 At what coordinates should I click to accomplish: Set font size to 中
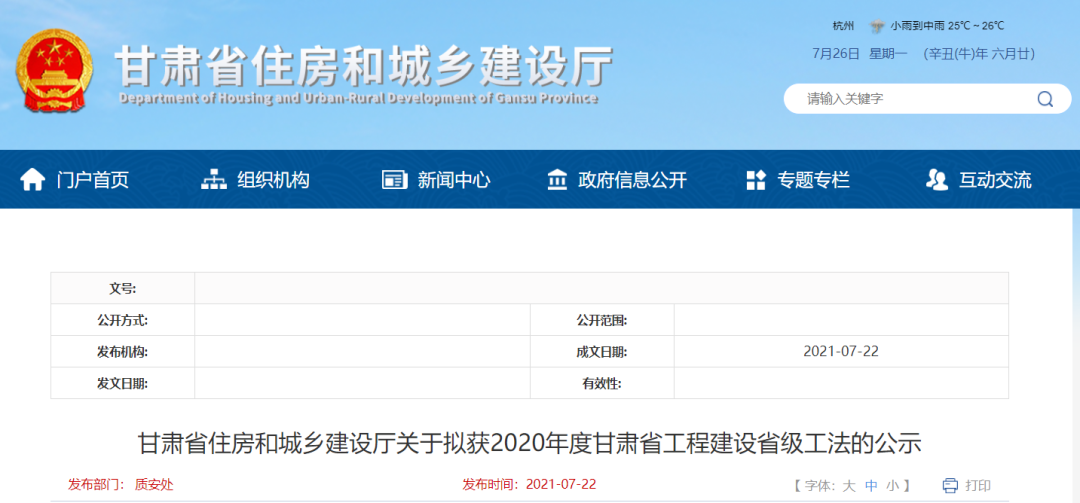[871, 485]
